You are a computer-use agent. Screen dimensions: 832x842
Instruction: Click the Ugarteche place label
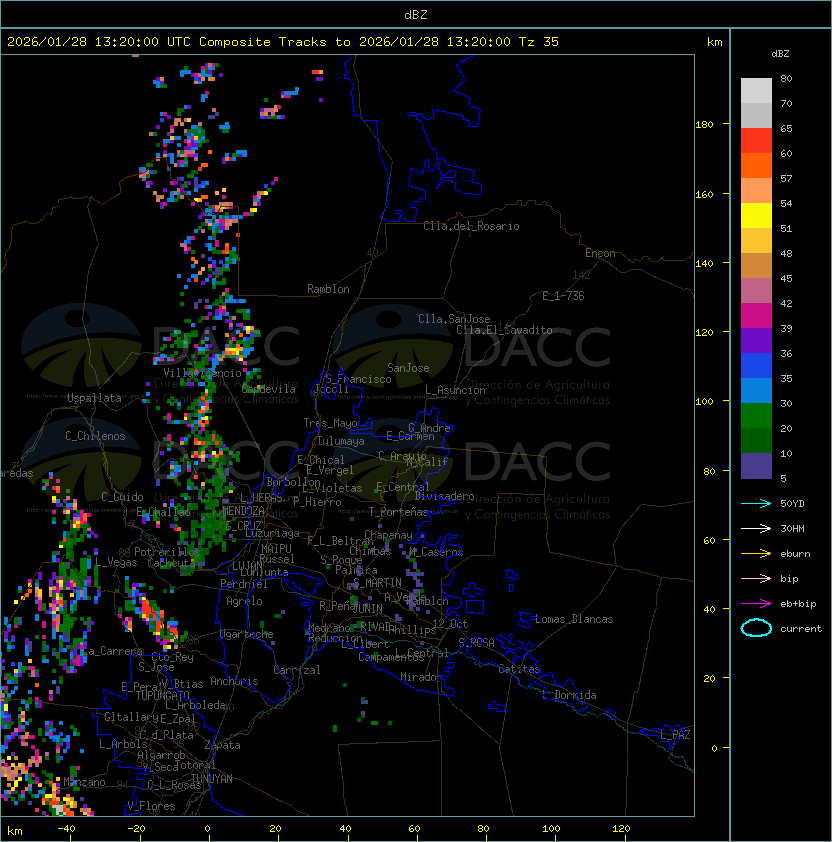247,634
